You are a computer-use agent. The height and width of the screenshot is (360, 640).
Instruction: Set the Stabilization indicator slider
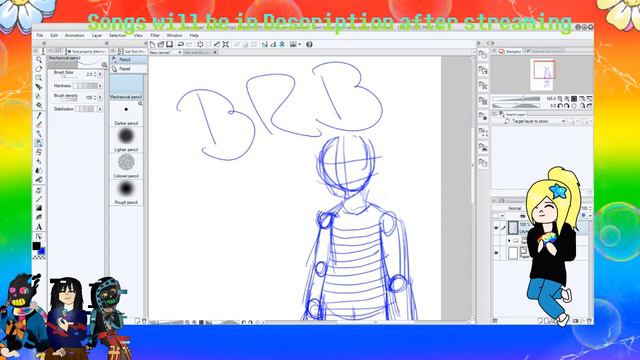[x=85, y=109]
